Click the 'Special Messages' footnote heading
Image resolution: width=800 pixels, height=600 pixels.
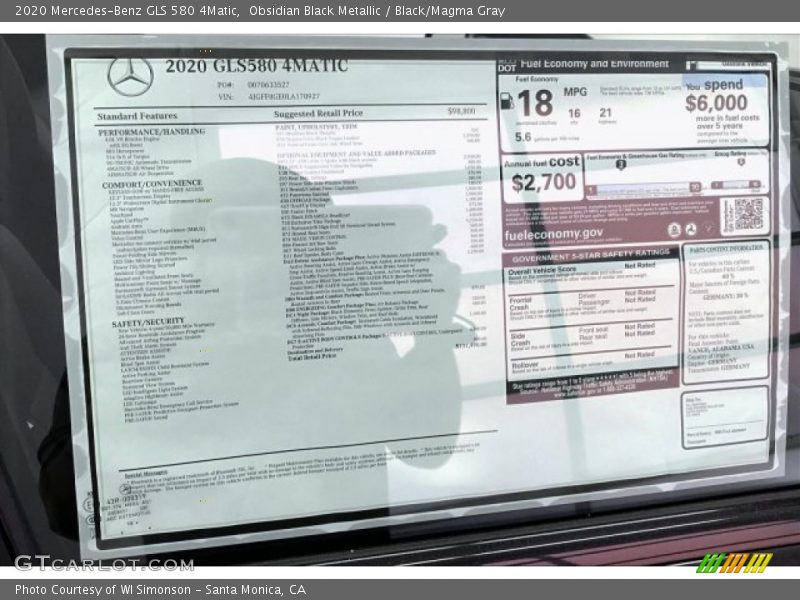[146, 473]
